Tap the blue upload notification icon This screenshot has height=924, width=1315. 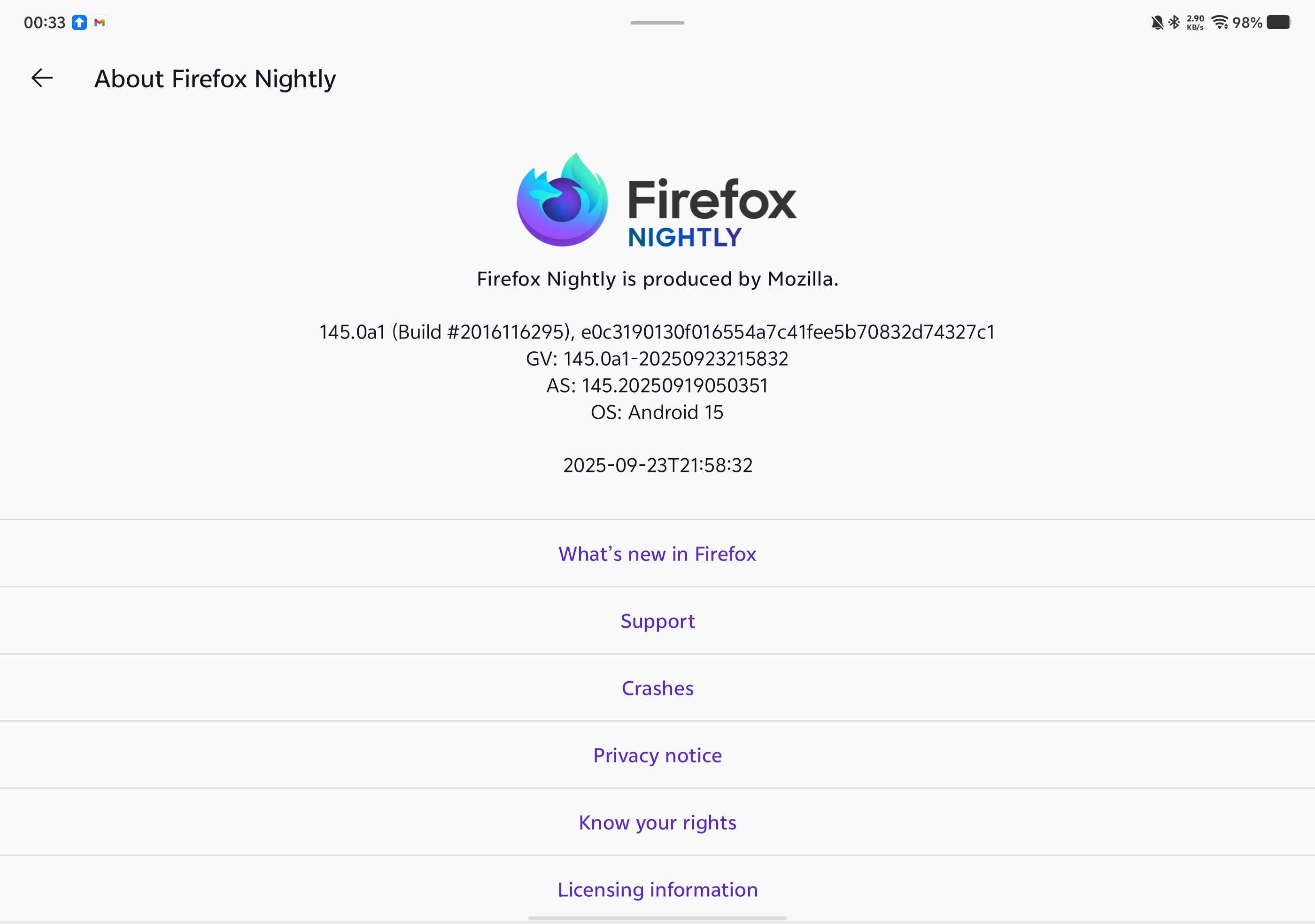80,23
